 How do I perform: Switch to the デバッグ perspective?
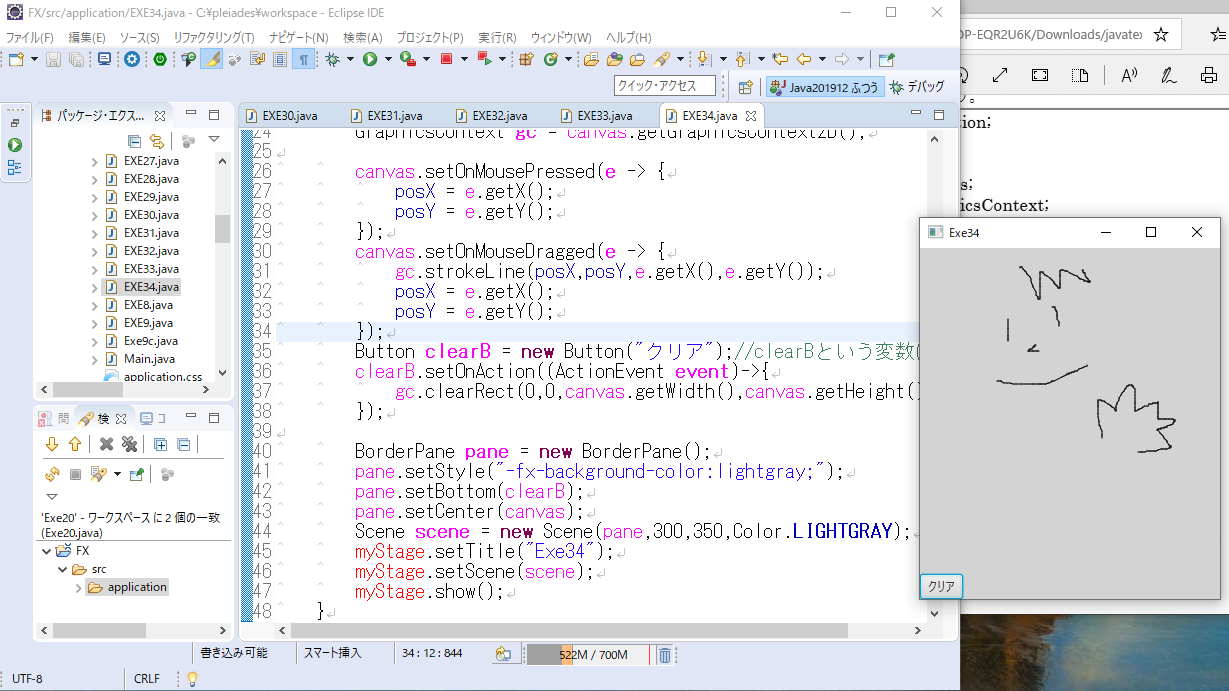[x=916, y=87]
